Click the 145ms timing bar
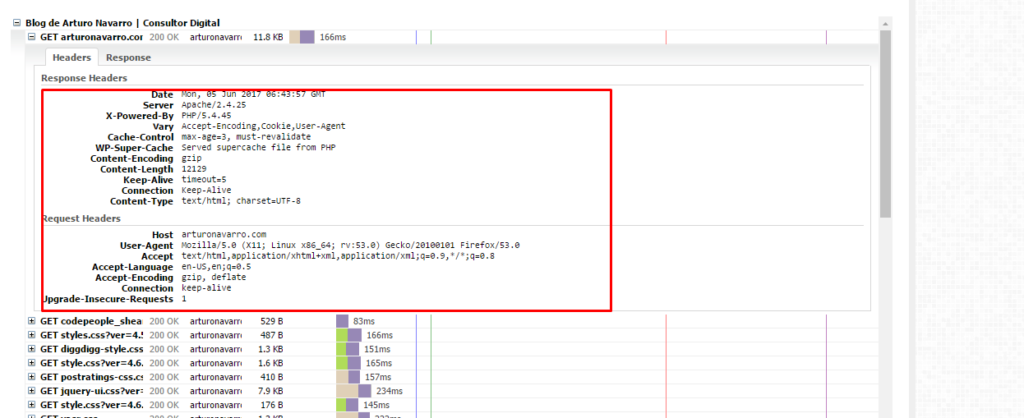Image resolution: width=1024 pixels, height=418 pixels. [x=346, y=405]
